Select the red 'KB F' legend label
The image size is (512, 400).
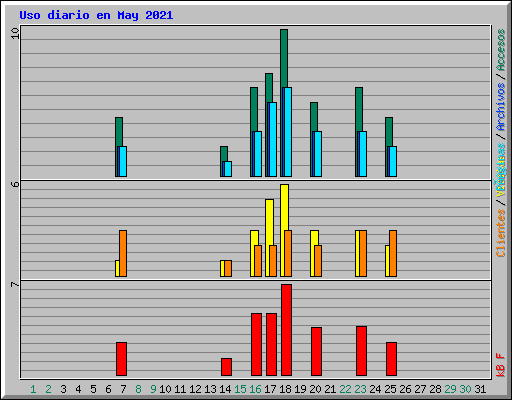coord(501,365)
